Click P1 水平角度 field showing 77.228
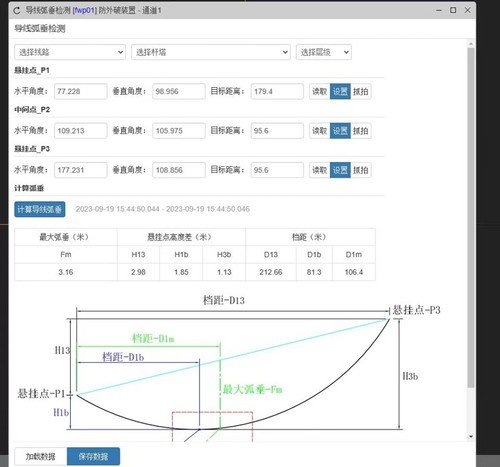The image size is (500, 467). click(81, 91)
